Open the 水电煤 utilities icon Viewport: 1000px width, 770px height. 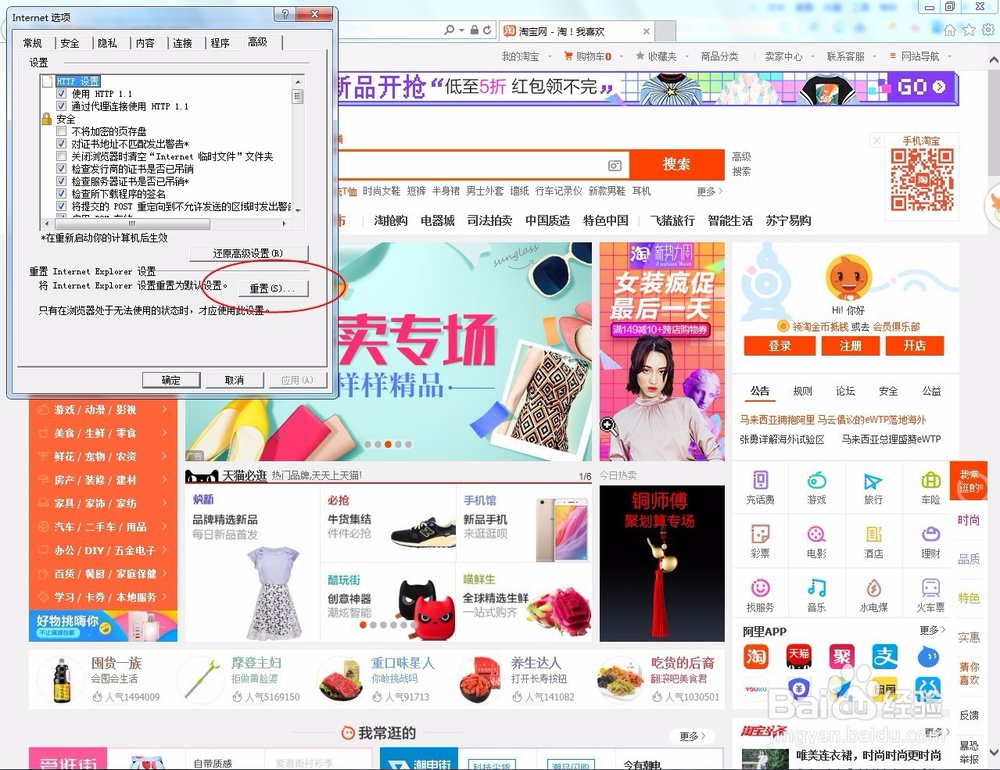(873, 588)
